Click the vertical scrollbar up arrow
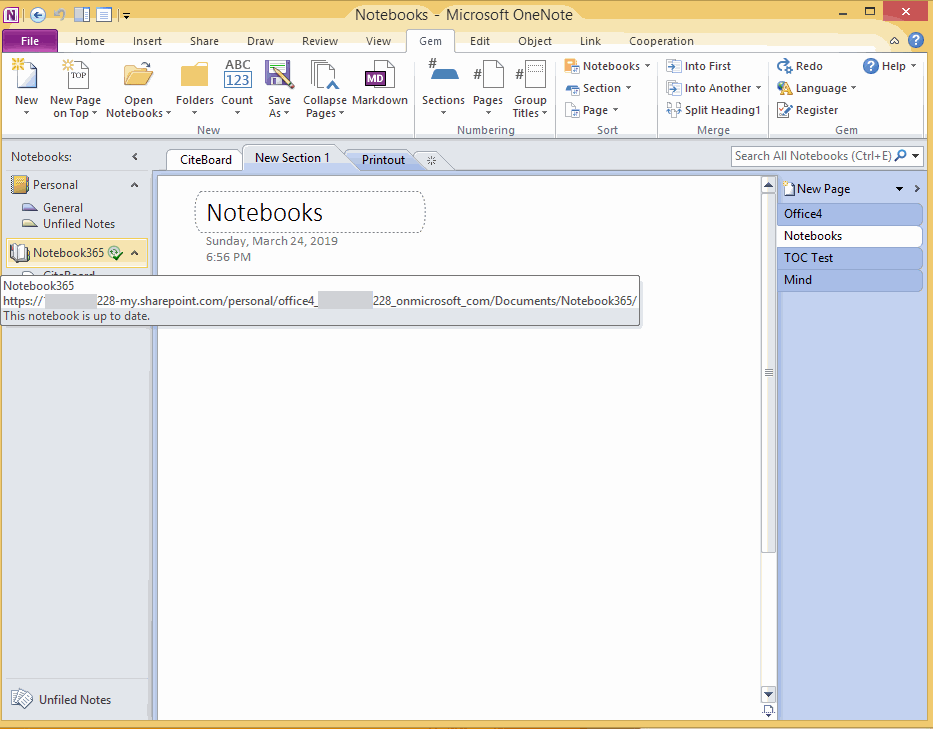Screen dimensions: 933x729 [x=768, y=185]
